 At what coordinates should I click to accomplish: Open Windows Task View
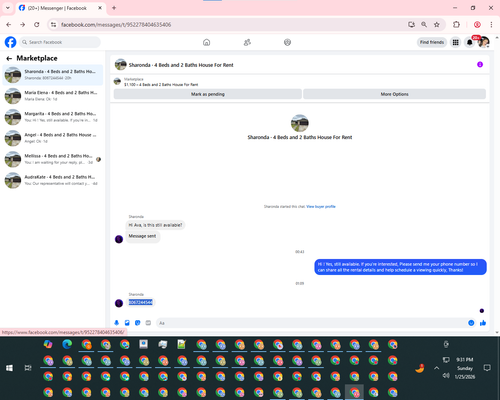tap(28, 368)
